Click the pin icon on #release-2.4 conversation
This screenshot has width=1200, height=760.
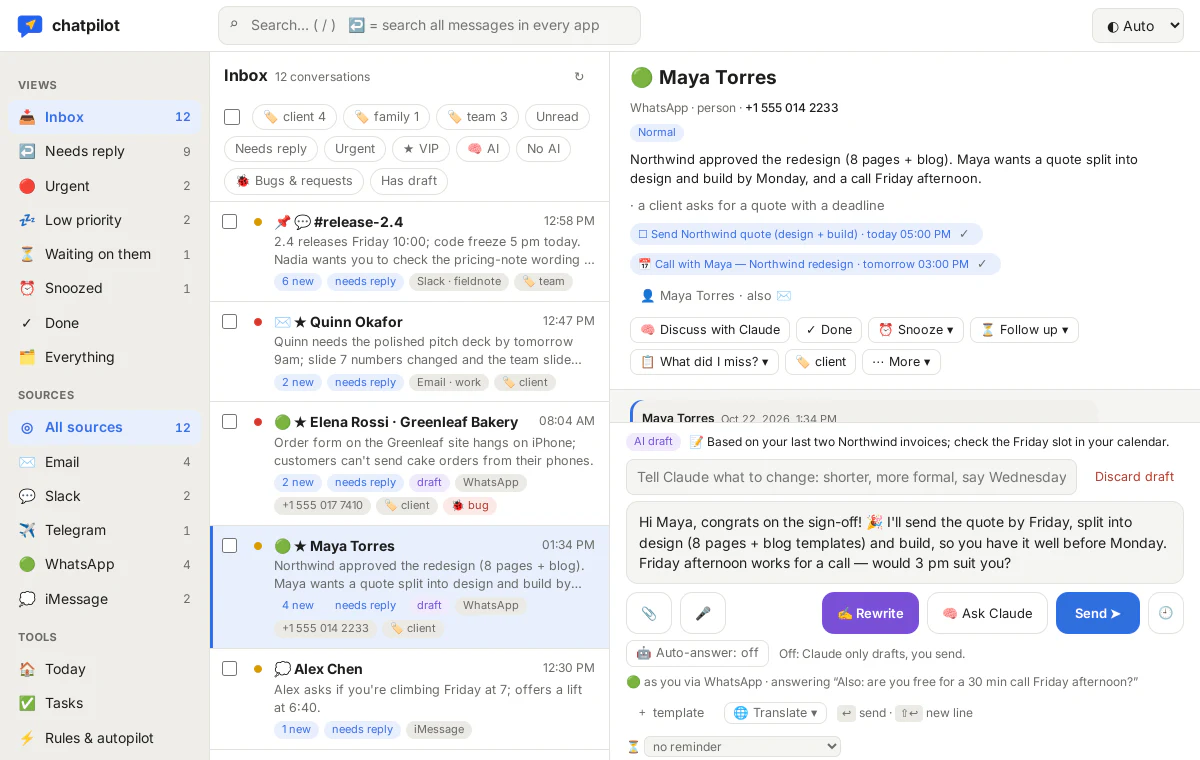coord(282,222)
